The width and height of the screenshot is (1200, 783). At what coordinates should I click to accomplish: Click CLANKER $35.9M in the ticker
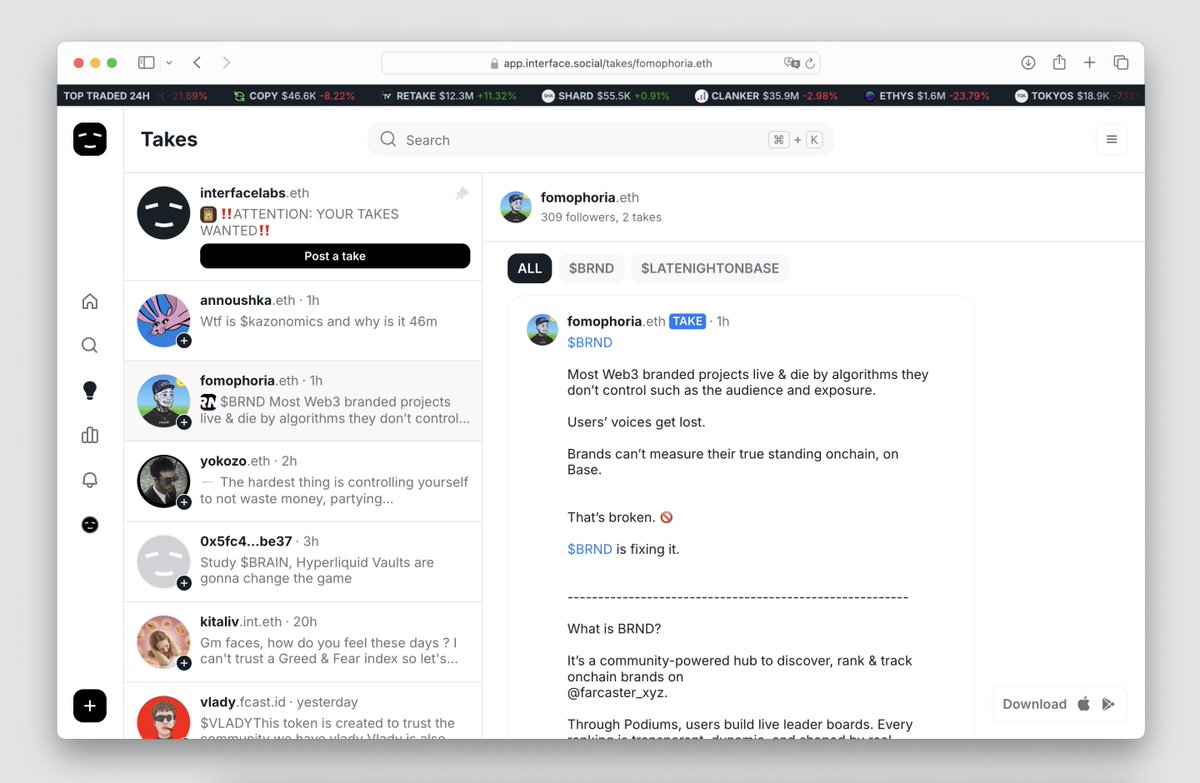coord(767,96)
